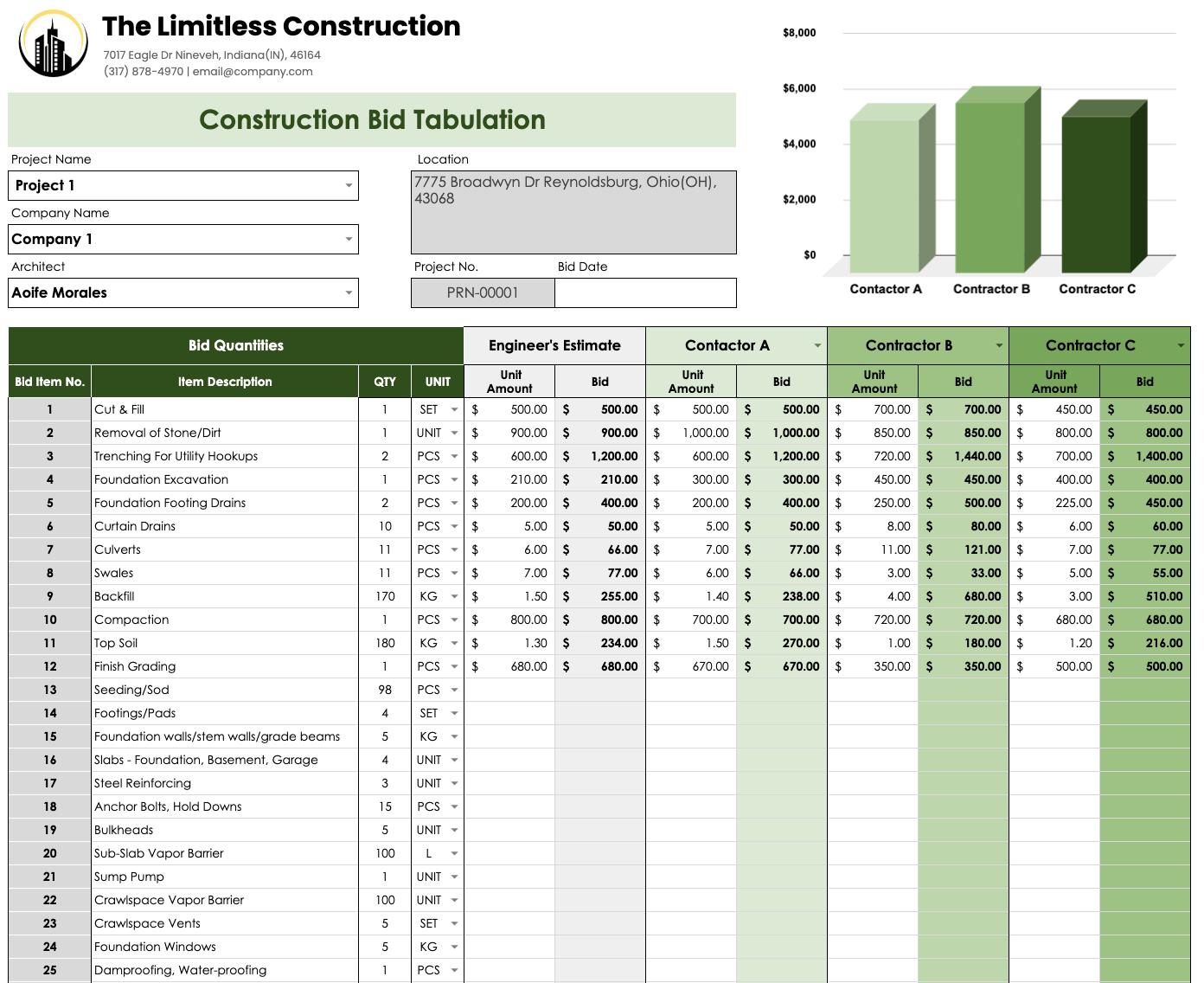Click the Engineer's bid value 234.00

coord(600,644)
